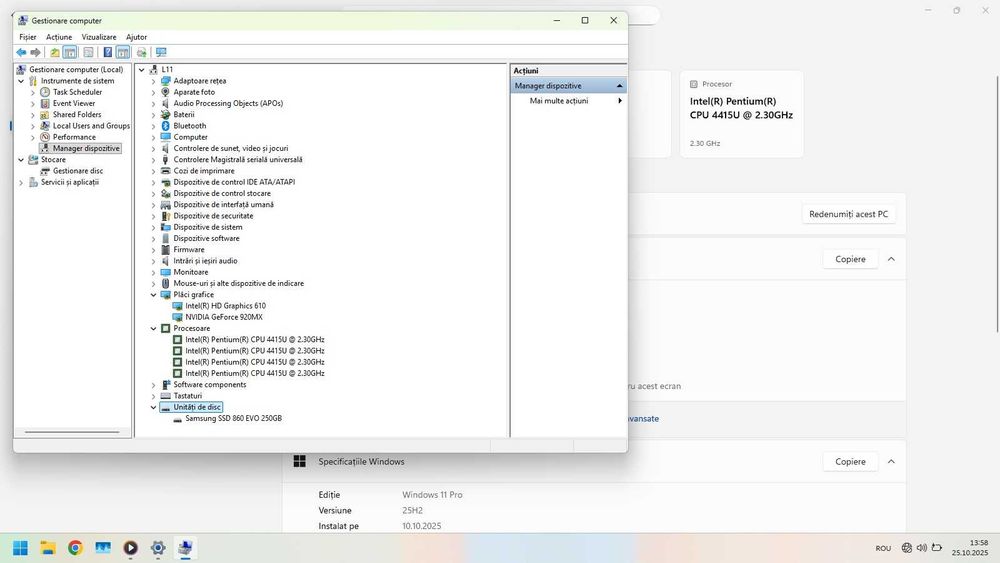
Task: Click the horizontal scrollbar under the console tree
Action: (72, 432)
